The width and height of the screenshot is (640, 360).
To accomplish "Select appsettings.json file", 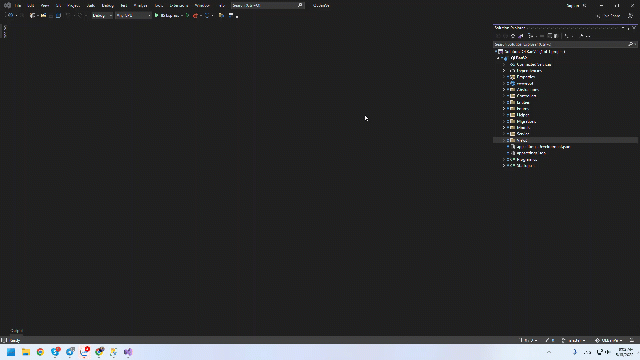I will click(x=531, y=153).
